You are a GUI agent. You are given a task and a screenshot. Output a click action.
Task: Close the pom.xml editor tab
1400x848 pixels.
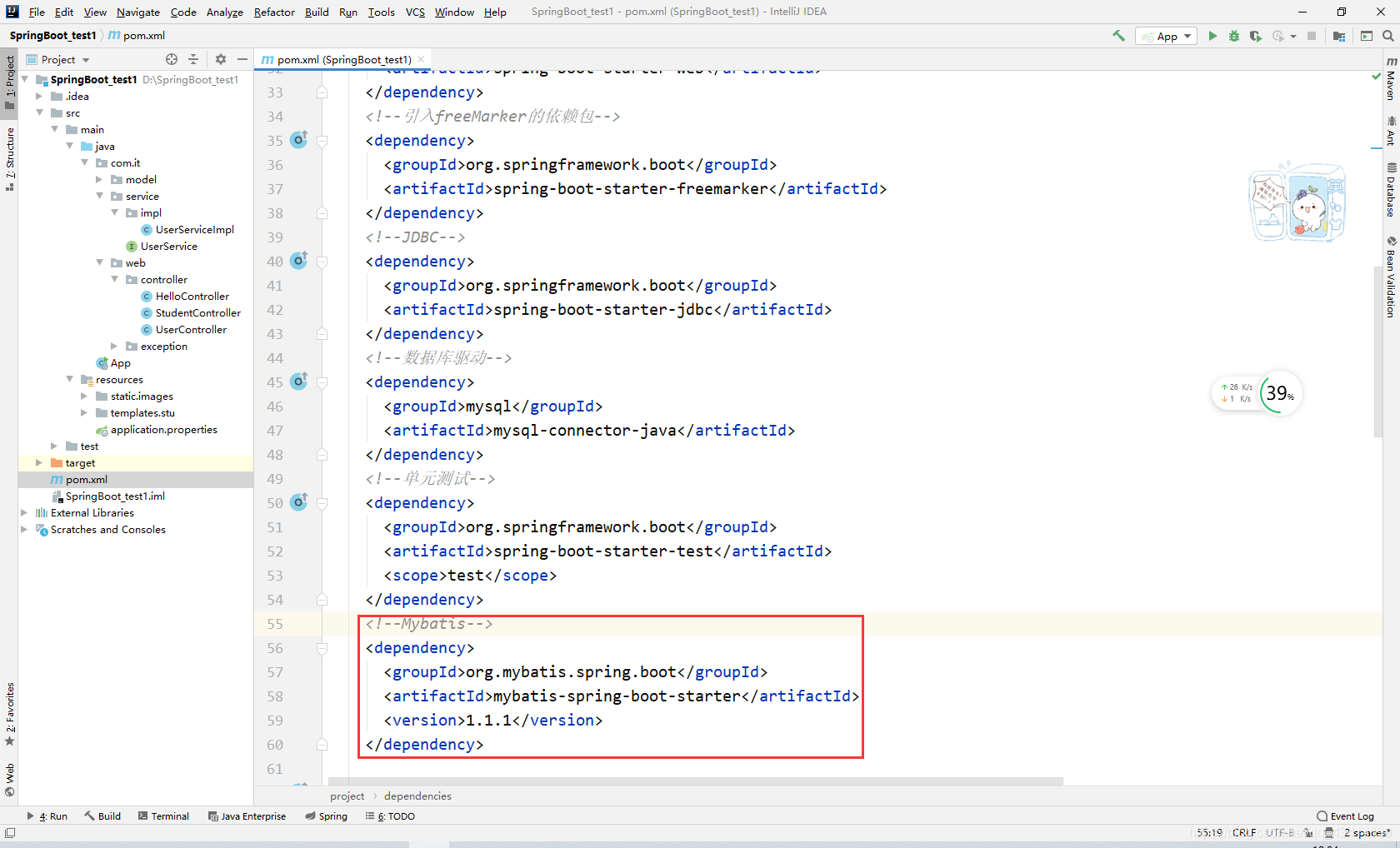pos(421,59)
